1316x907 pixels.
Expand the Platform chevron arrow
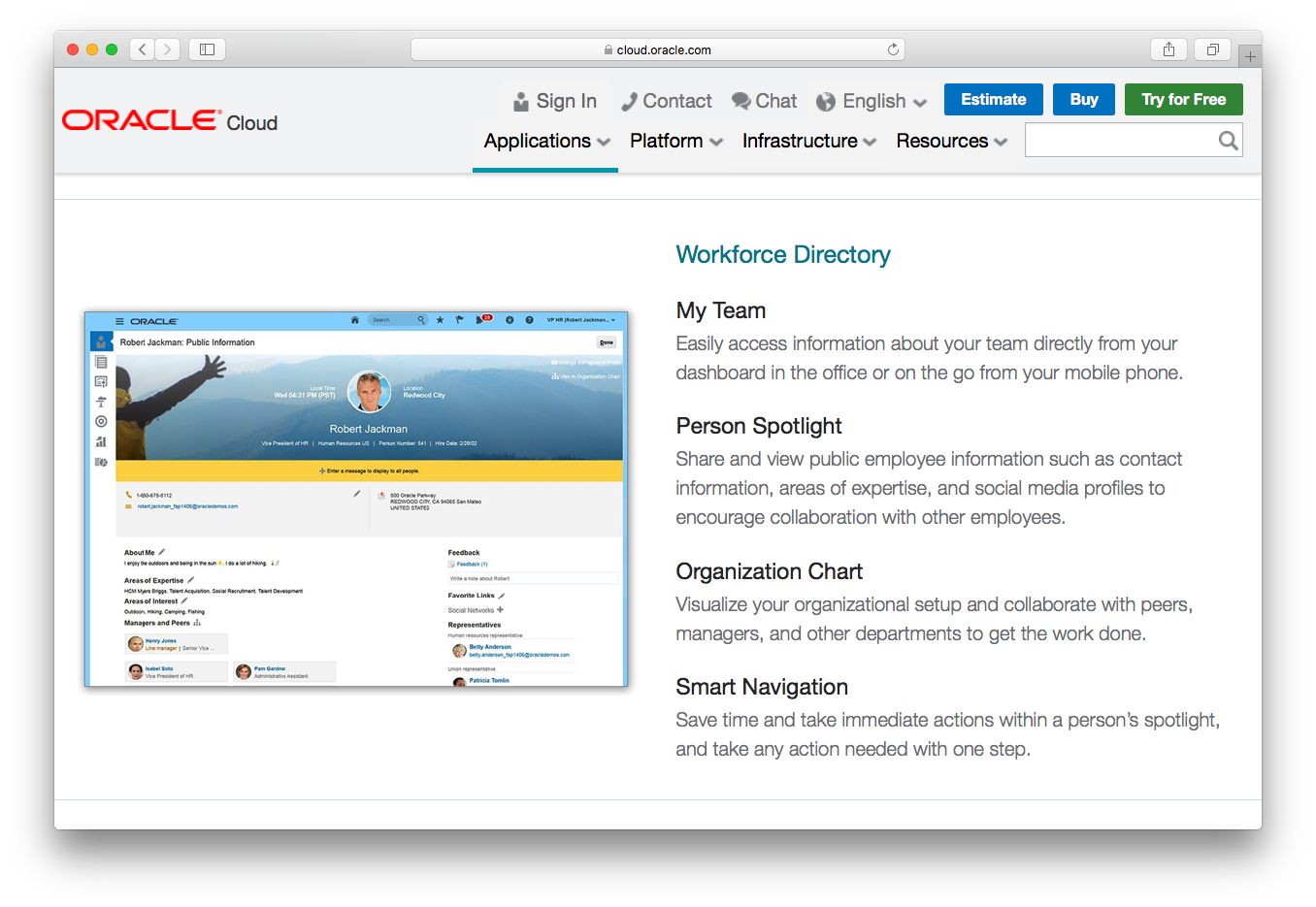click(x=716, y=143)
